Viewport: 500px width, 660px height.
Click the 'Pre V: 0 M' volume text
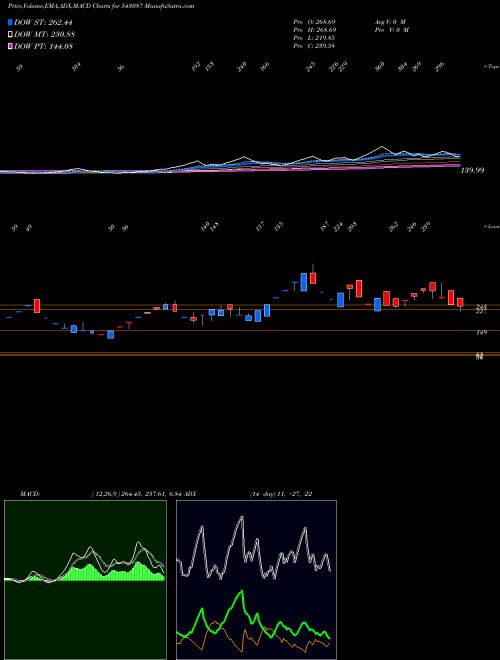[x=392, y=30]
